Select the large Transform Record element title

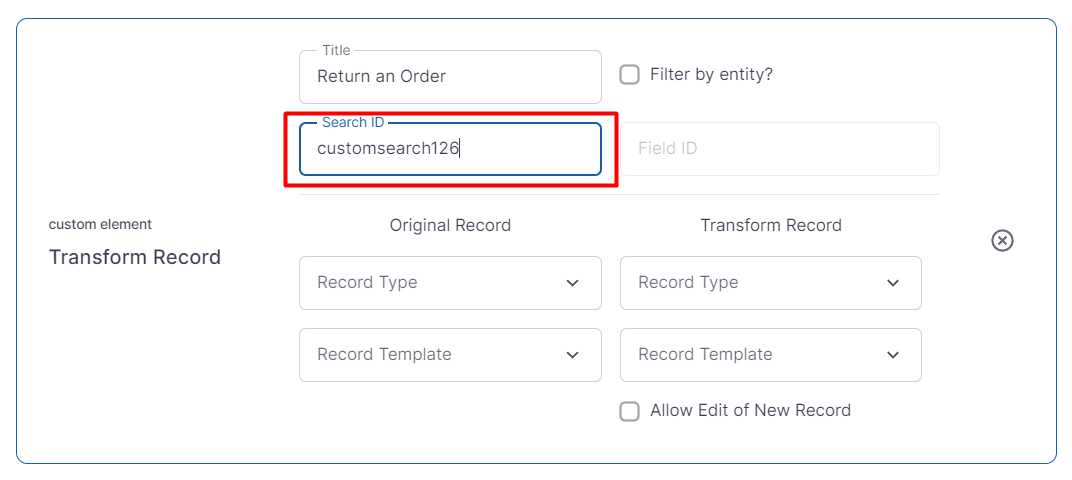(x=135, y=258)
